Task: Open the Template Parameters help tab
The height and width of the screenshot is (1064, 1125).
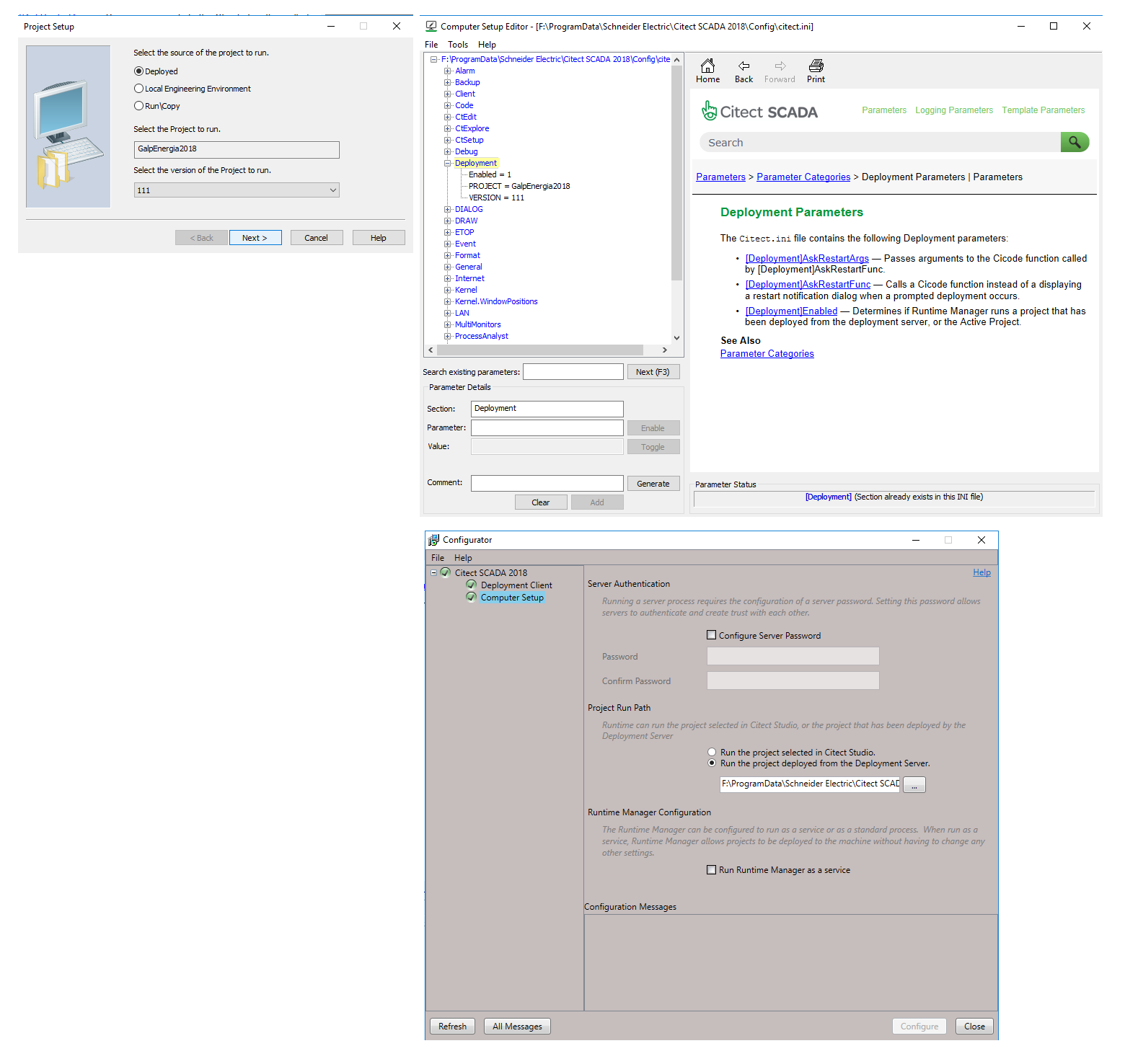Action: [x=1043, y=110]
